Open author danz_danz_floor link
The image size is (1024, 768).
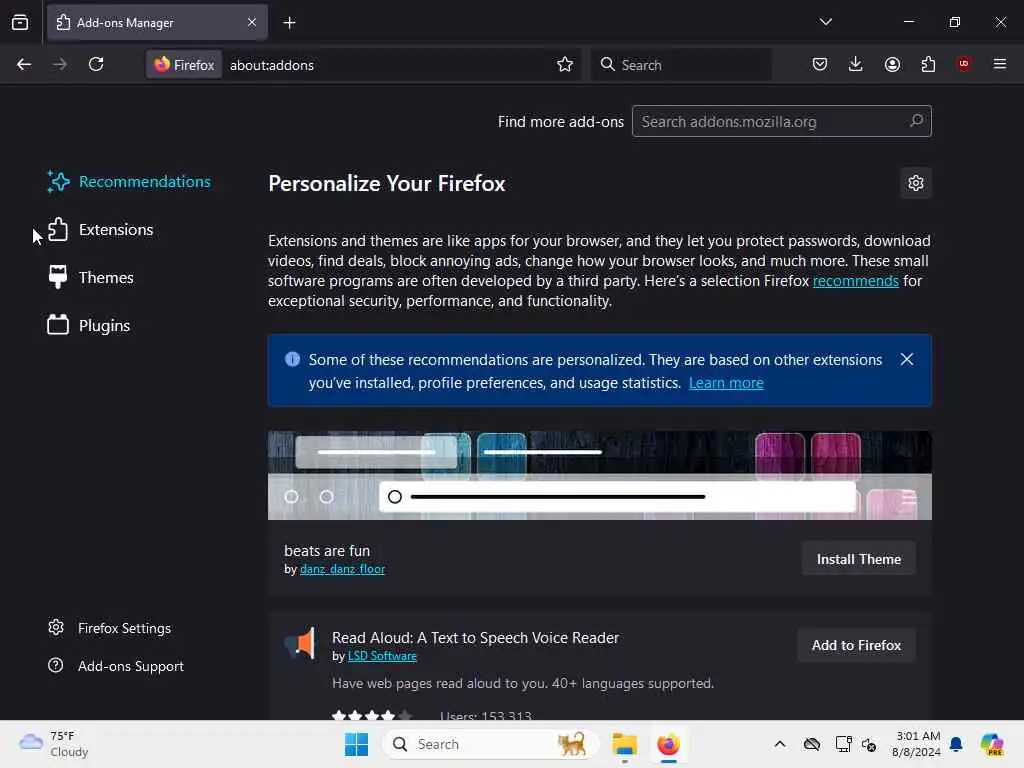point(342,569)
